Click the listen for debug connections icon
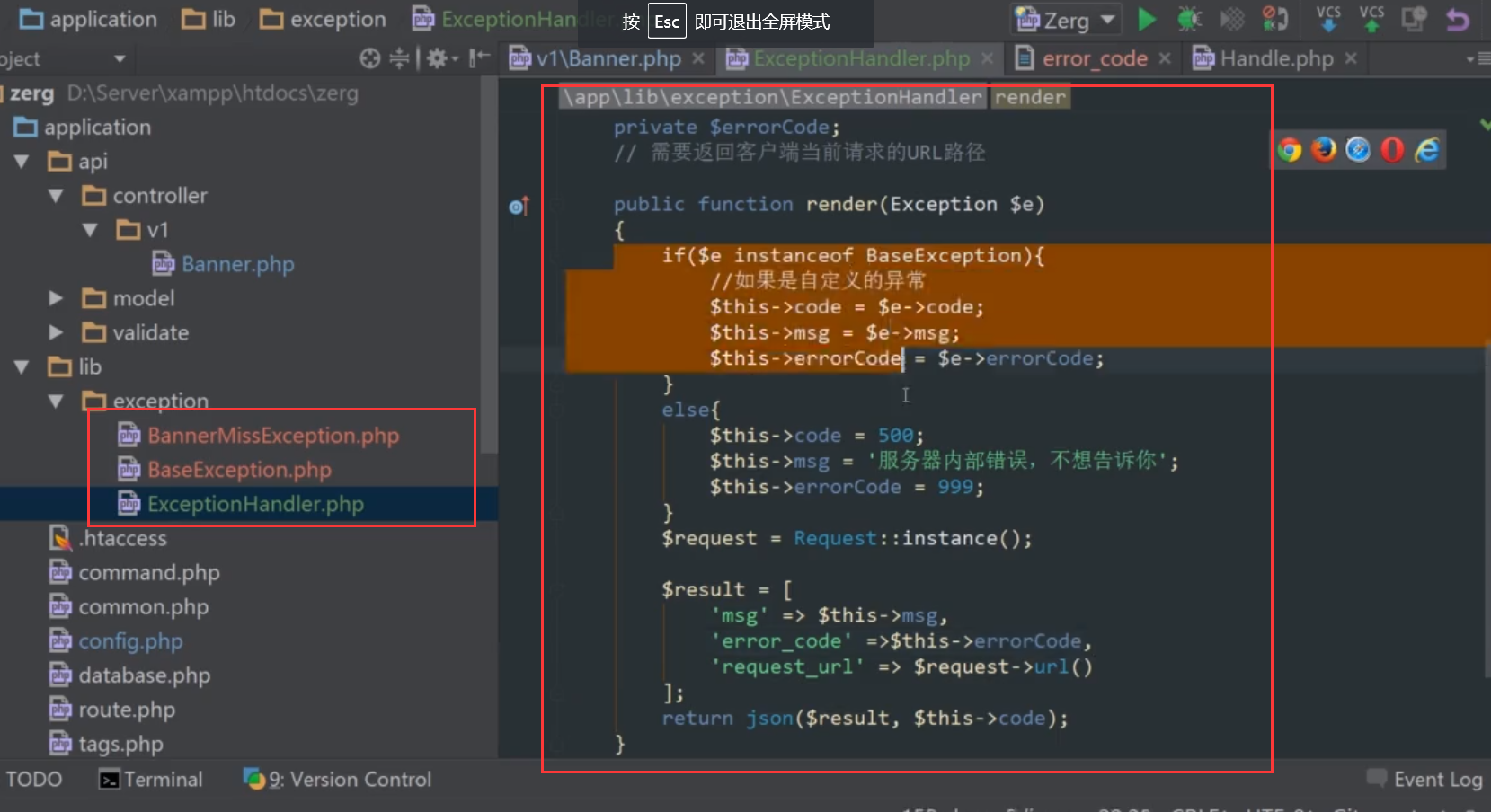The width and height of the screenshot is (1491, 812). [1275, 19]
